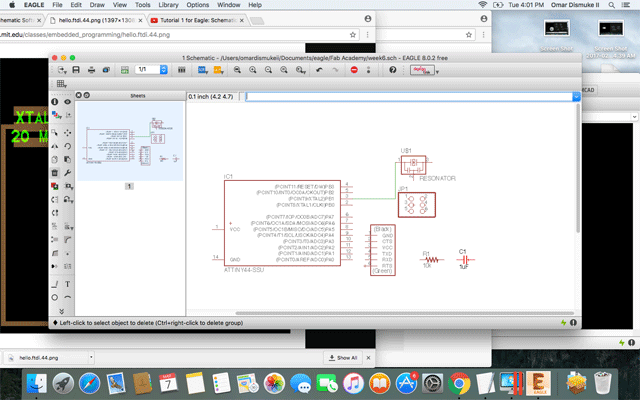This screenshot has height=400, width=640.
Task: Open the Open-file dropdown in the toolbar
Action: (x=62, y=70)
